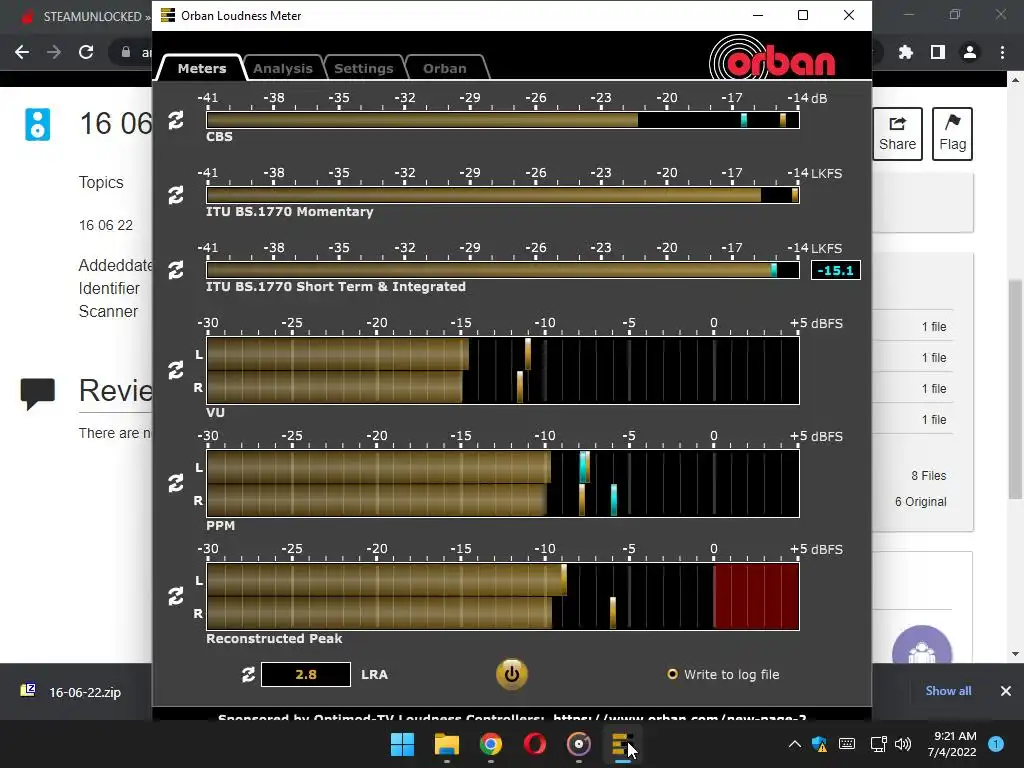Go back in the Chrome browser
The width and height of the screenshot is (1024, 768).
pos(22,52)
